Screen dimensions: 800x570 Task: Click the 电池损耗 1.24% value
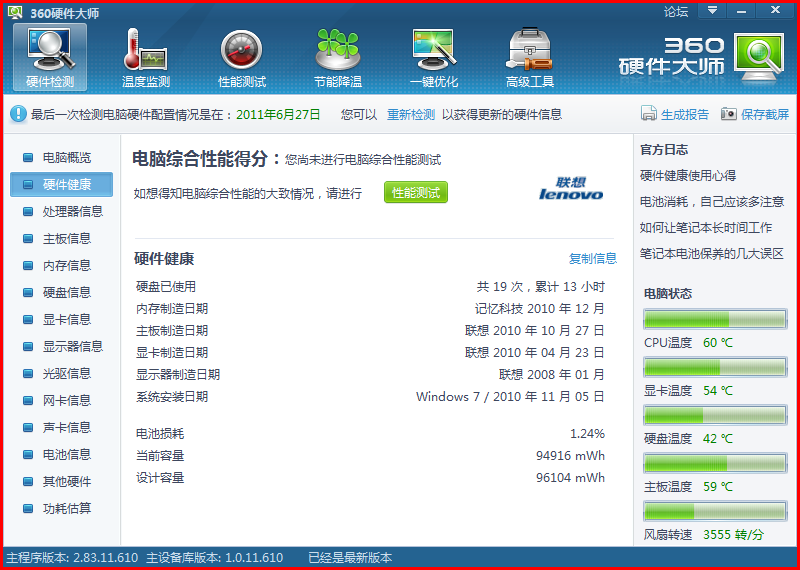pos(587,434)
